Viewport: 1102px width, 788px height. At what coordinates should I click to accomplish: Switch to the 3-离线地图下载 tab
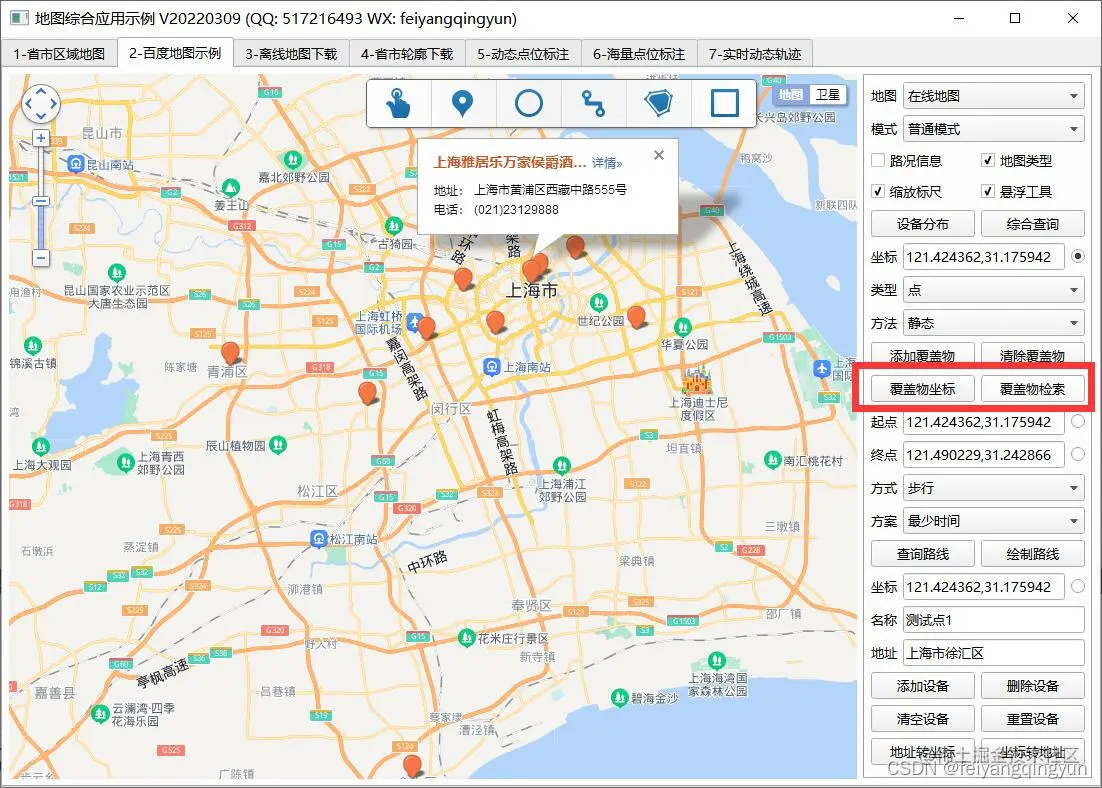click(291, 53)
